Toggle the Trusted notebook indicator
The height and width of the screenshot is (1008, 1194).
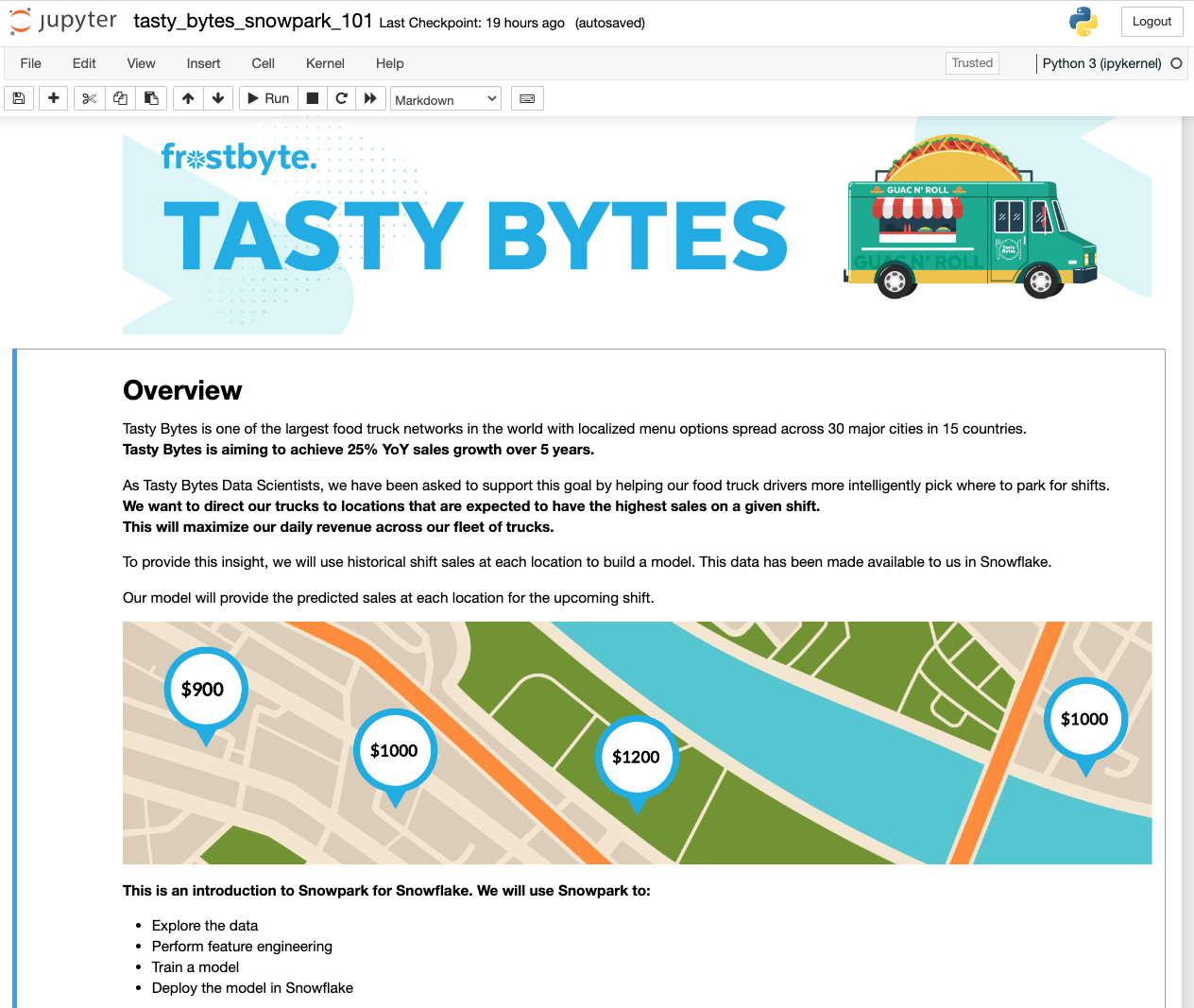pyautogui.click(x=972, y=63)
